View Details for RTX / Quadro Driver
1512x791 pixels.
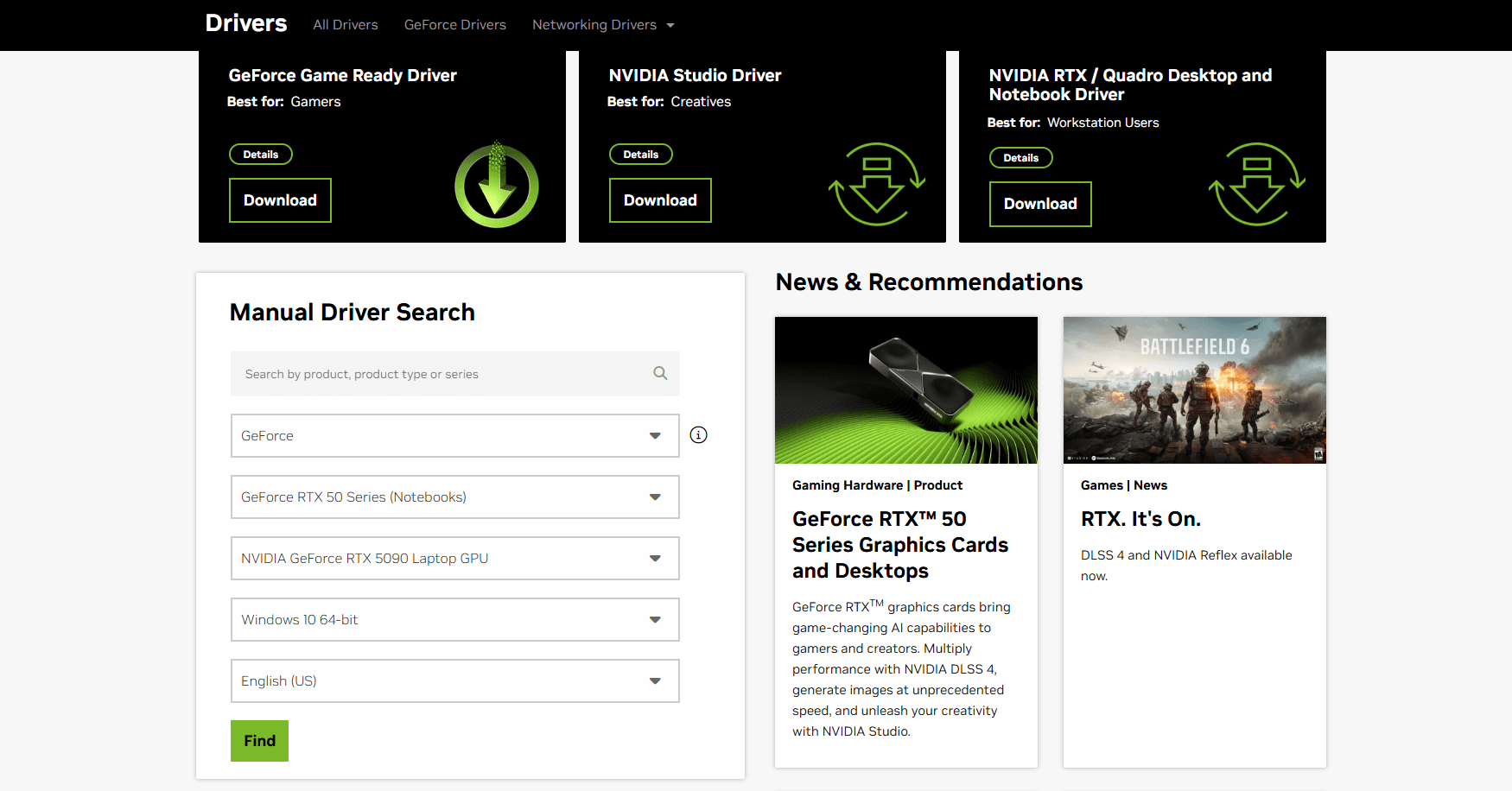point(1021,158)
